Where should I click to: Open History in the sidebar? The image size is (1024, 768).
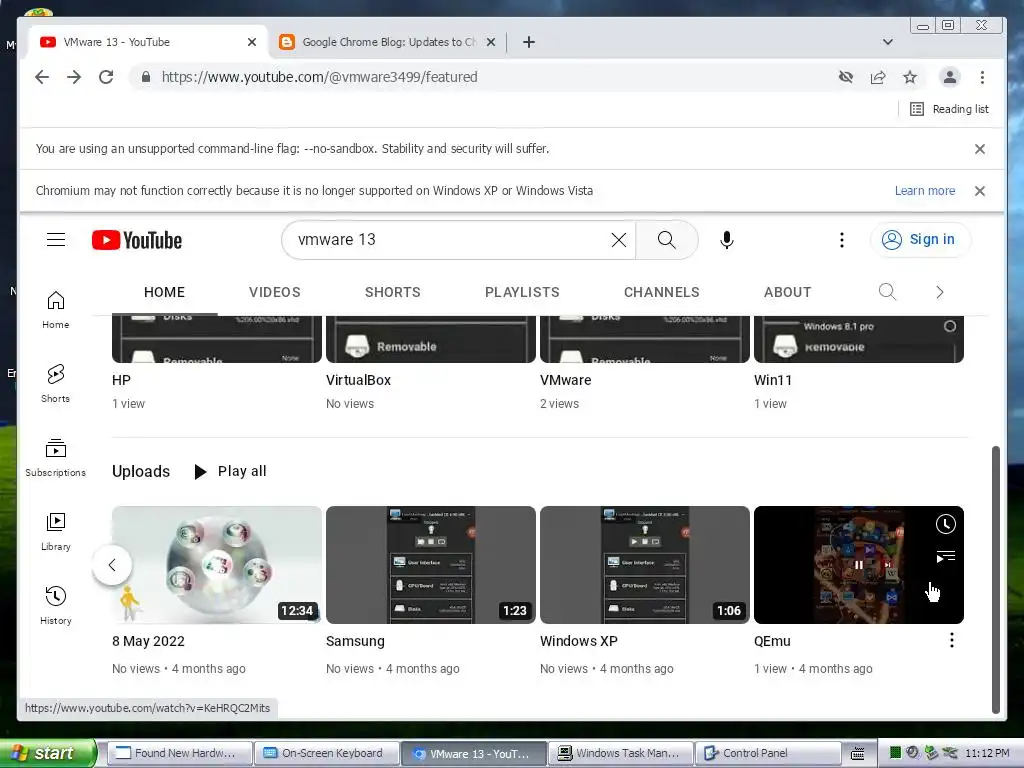[x=56, y=605]
